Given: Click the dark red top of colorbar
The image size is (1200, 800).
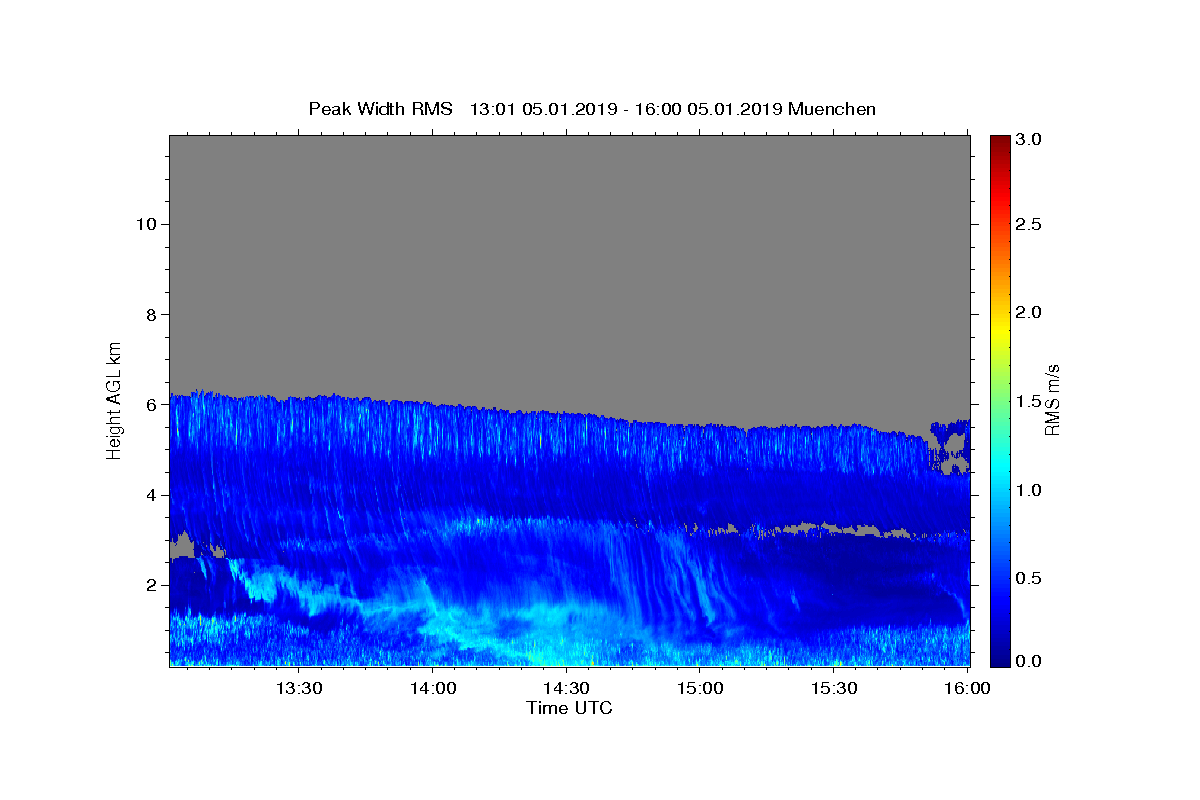Looking at the screenshot, I should [1000, 141].
